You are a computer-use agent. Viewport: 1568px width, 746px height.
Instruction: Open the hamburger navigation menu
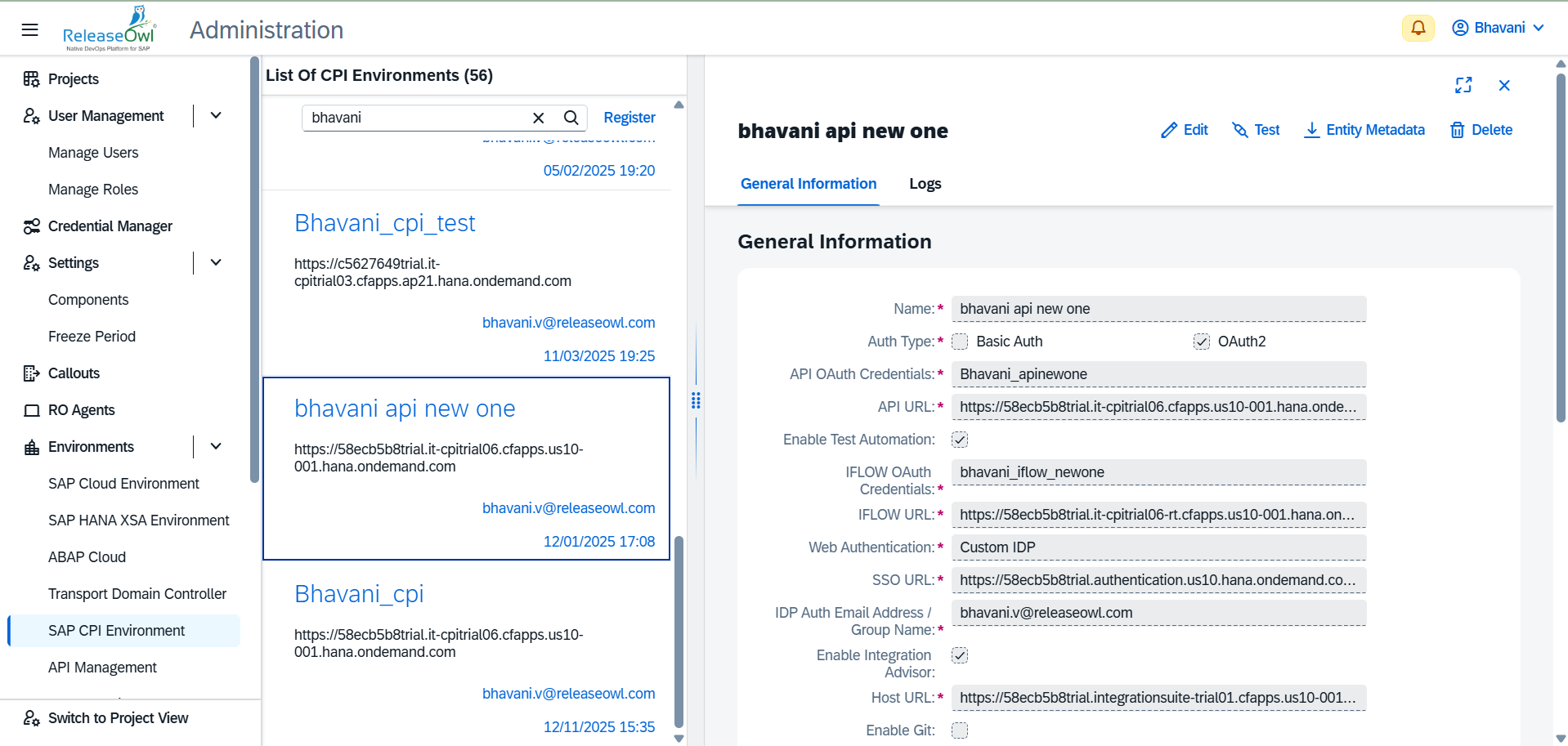coord(30,30)
